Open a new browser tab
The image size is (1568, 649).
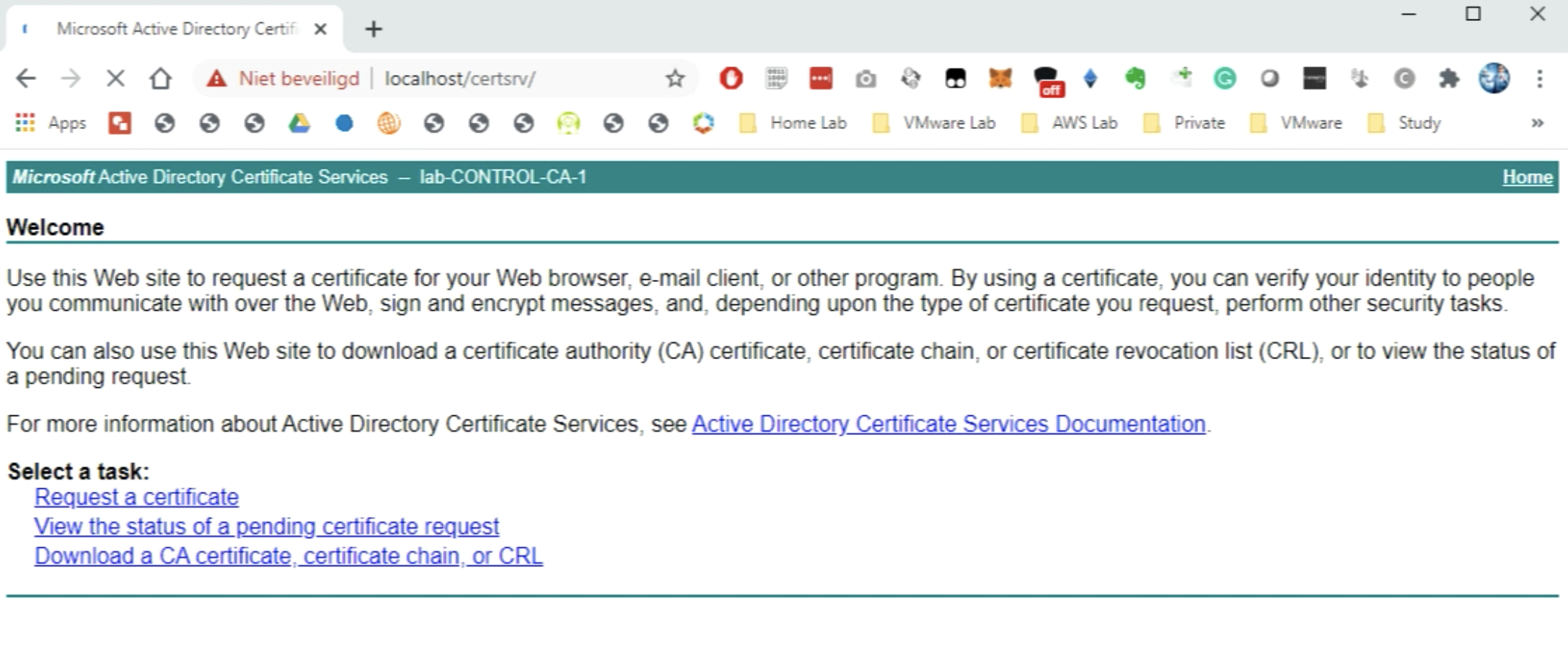(374, 29)
